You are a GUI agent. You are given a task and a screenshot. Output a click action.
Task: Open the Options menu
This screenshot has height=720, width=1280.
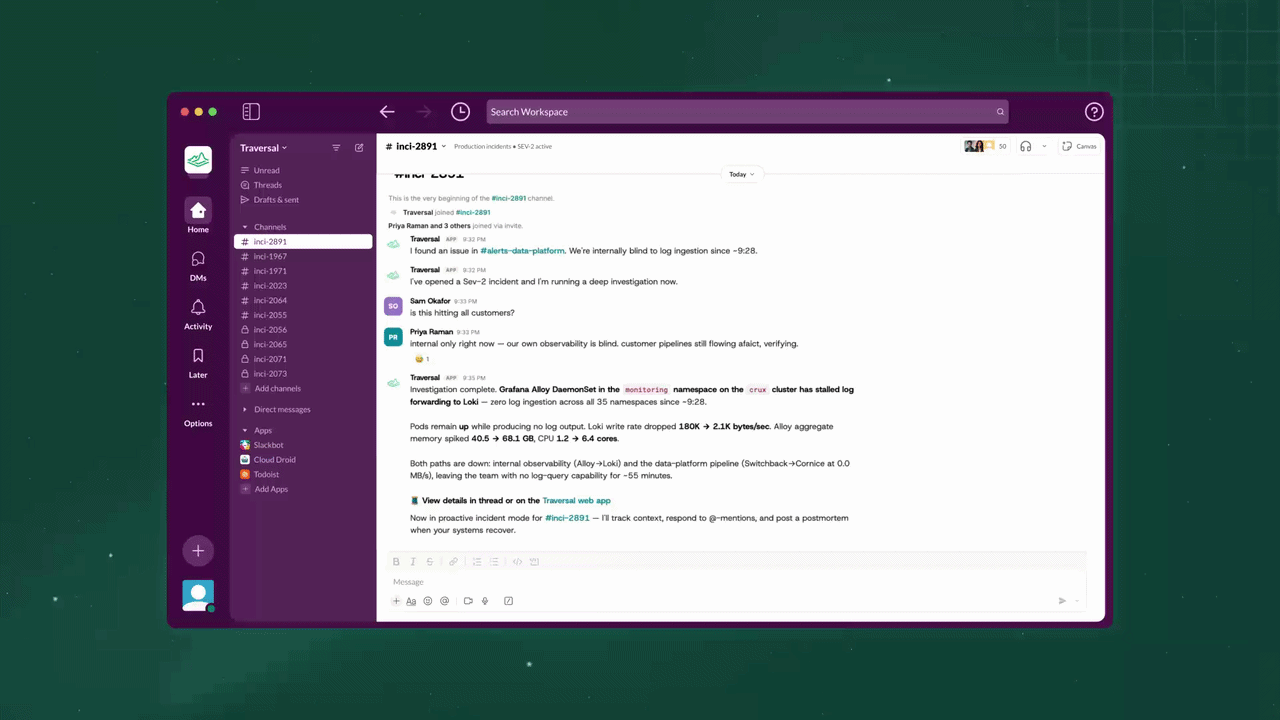coord(198,411)
